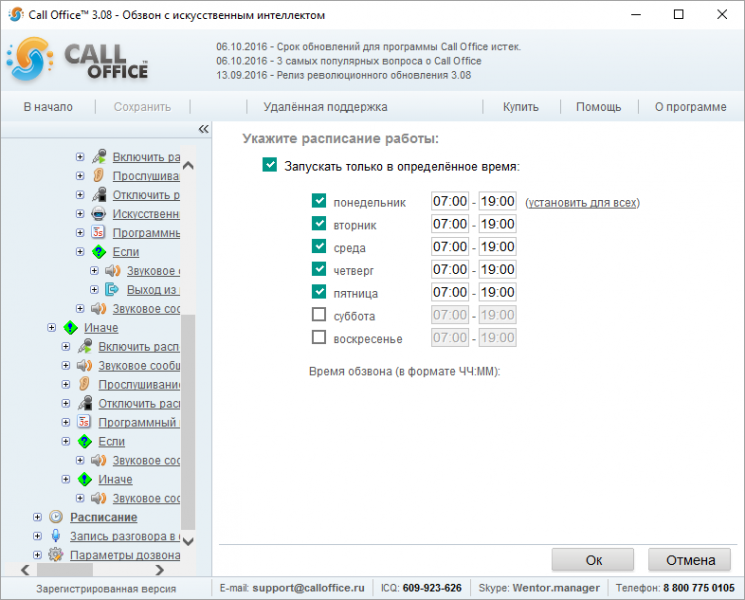The image size is (745, 600).
Task: Open the Помощь menu item
Action: coord(598,107)
